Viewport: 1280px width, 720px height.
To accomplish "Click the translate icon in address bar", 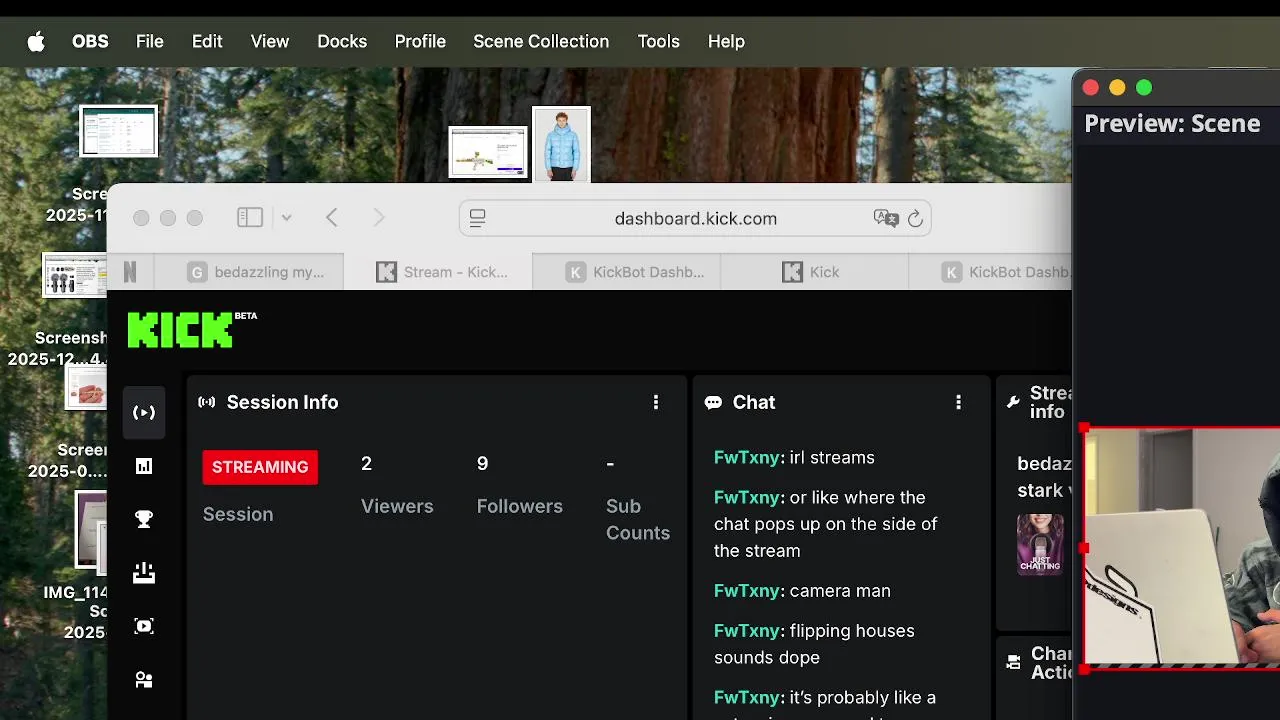I will tap(886, 218).
